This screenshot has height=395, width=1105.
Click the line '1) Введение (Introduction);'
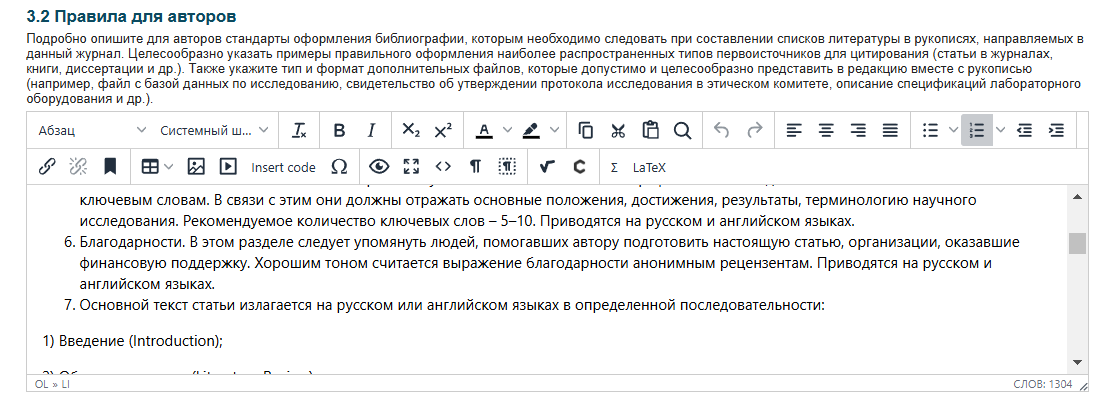click(x=132, y=341)
